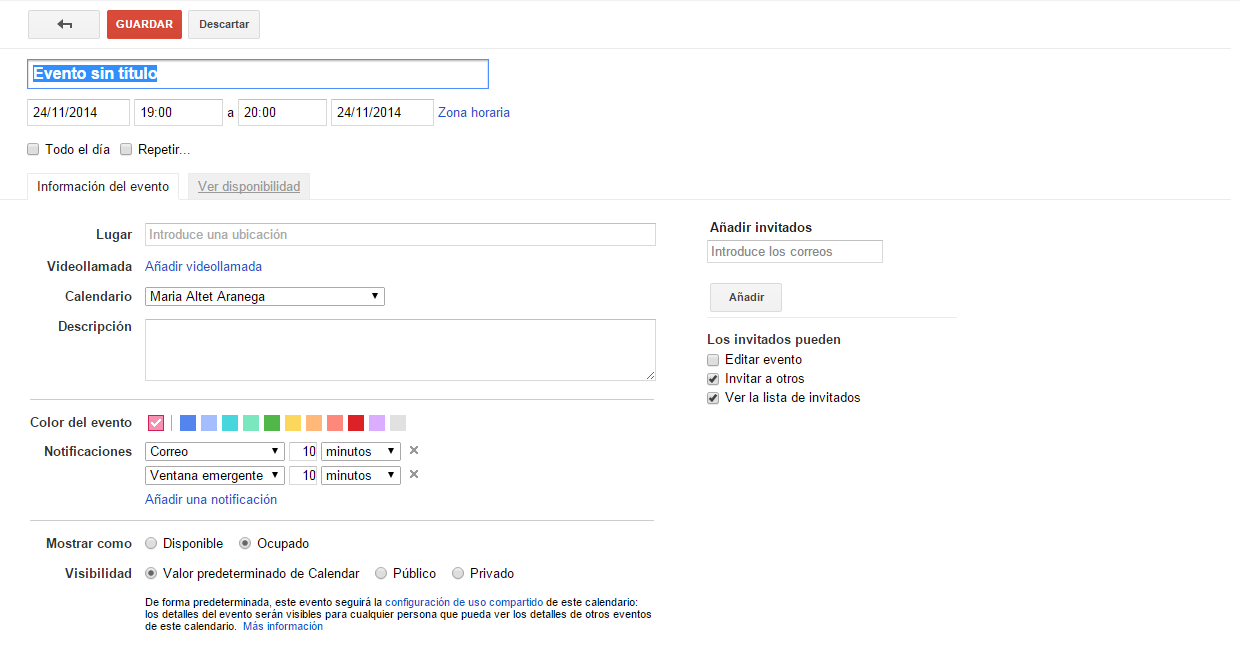Click the back arrow button
The height and width of the screenshot is (656, 1240).
point(64,24)
